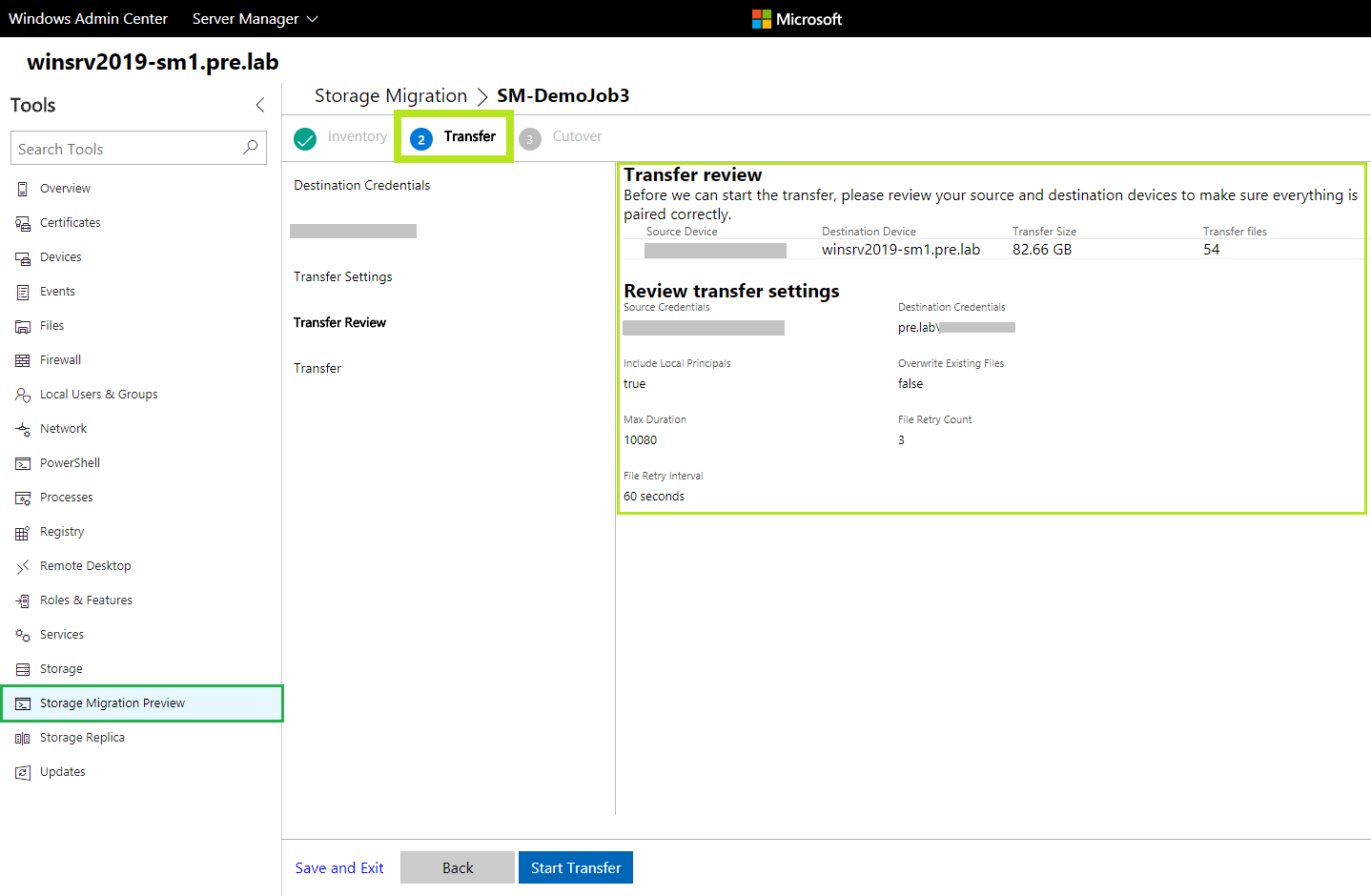Image resolution: width=1371 pixels, height=896 pixels.
Task: Click the step 3 Cutover circle icon
Action: [530, 139]
